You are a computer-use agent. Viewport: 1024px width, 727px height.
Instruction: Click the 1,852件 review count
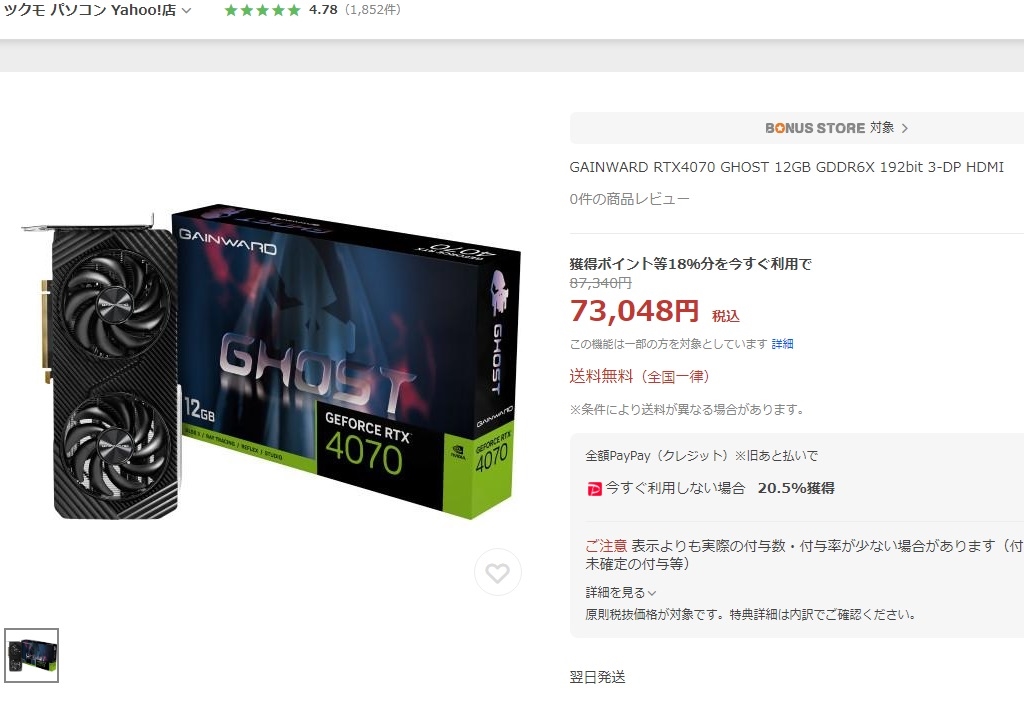(x=372, y=10)
